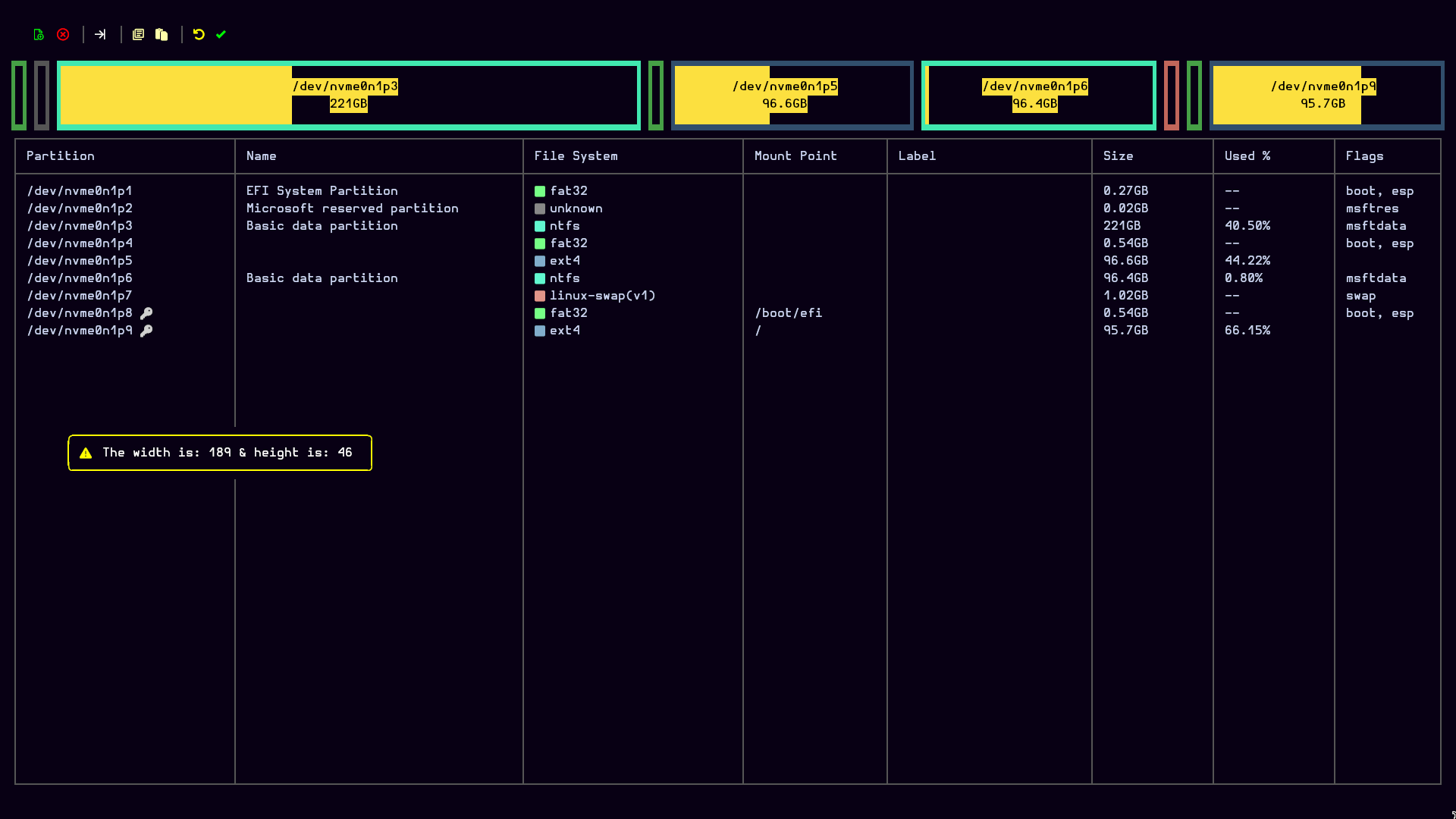This screenshot has height=819, width=1456.
Task: Click the yellow undo operation icon
Action: coord(199,35)
